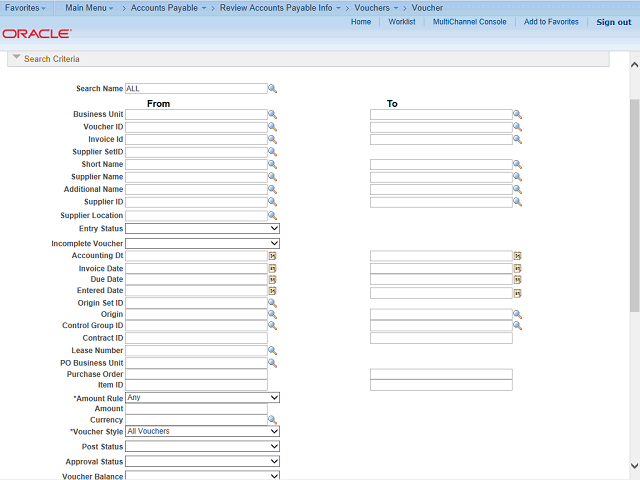640x480 pixels.
Task: Open lookup for Control Group ID To field
Action: (517, 326)
